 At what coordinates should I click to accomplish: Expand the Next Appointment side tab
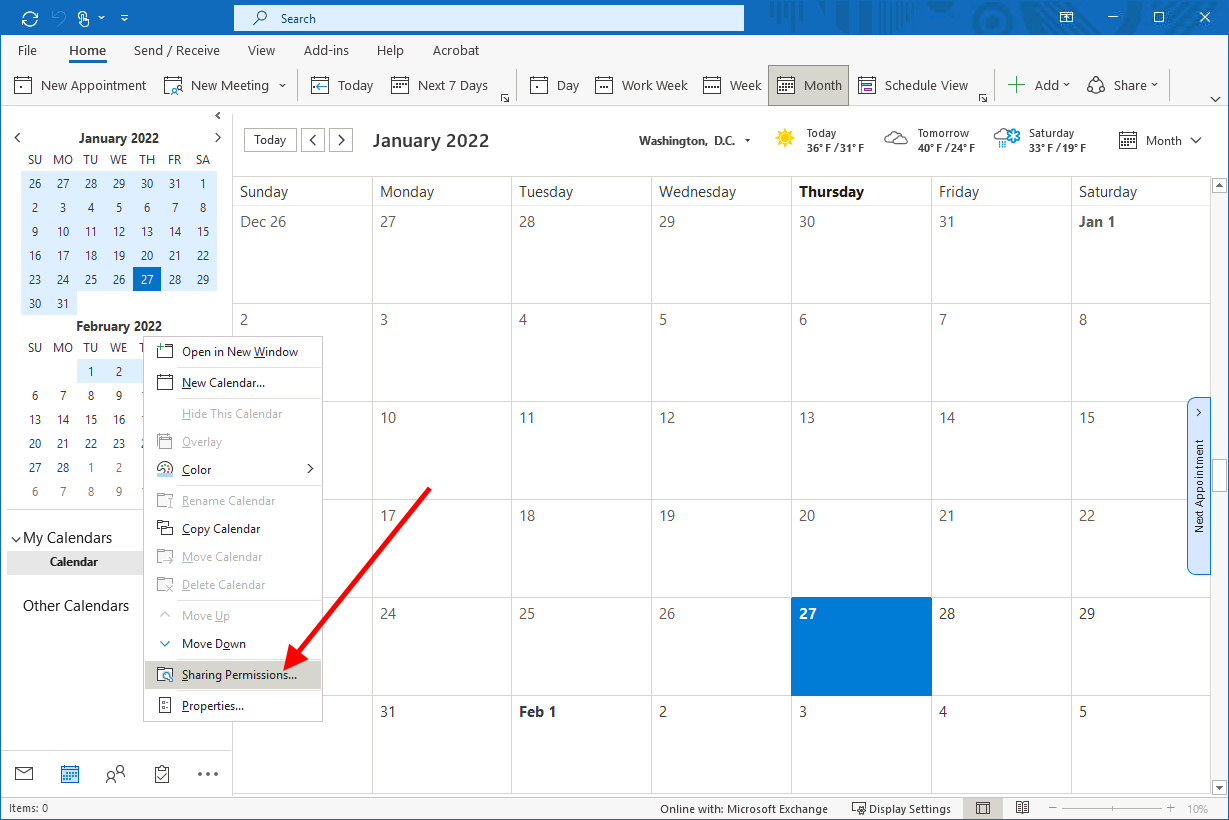click(1199, 486)
